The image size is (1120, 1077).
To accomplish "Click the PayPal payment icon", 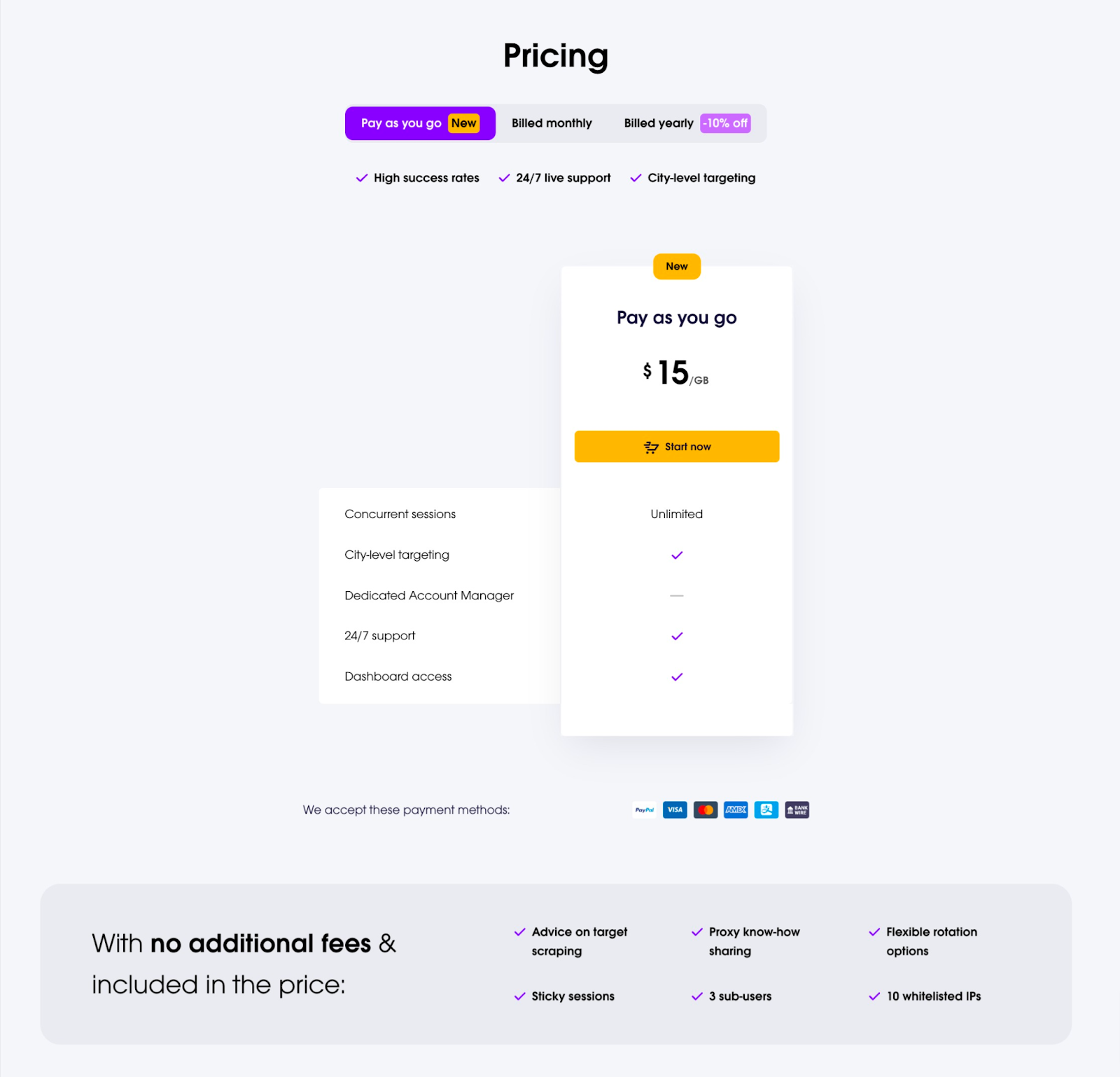I will click(644, 810).
